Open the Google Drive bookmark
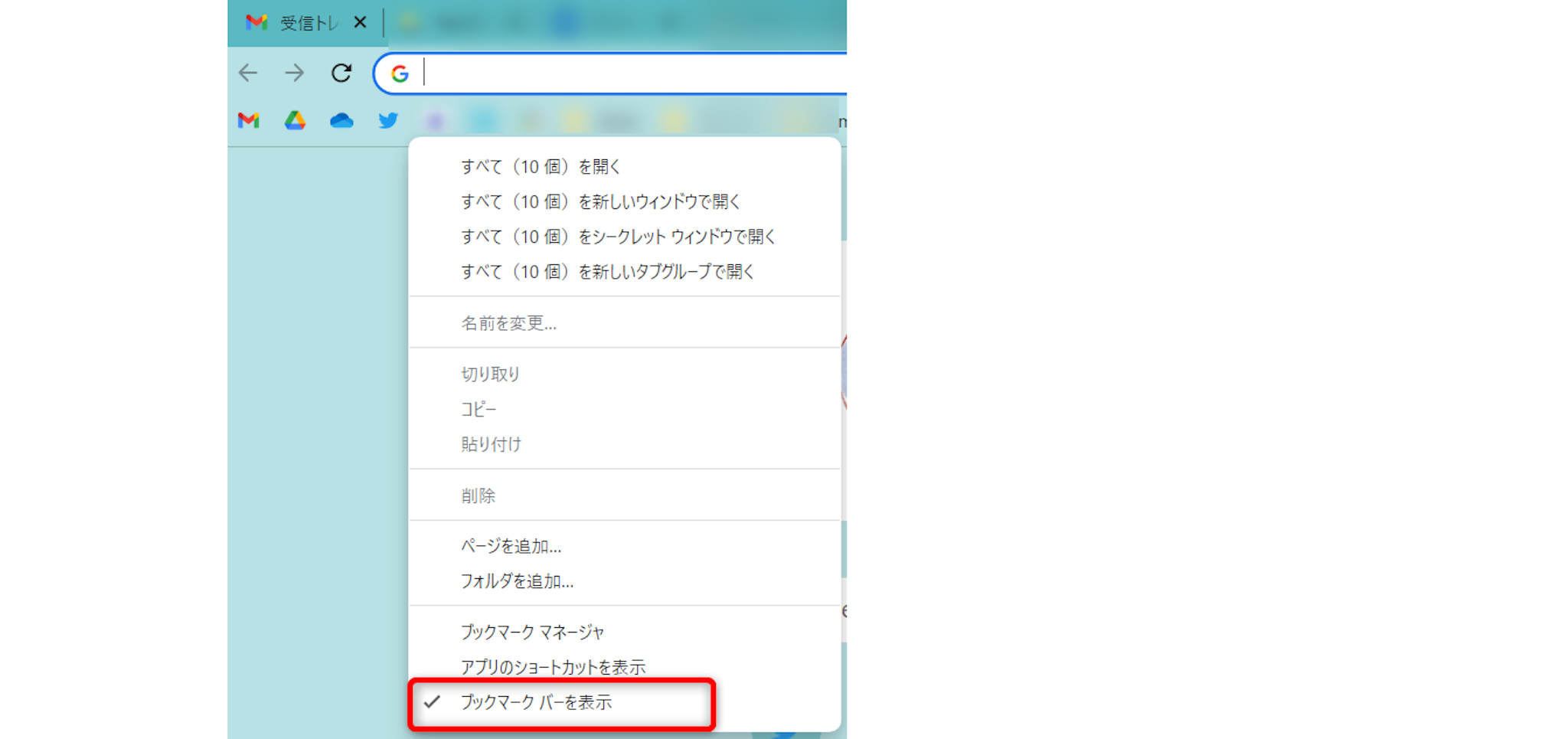Image resolution: width=1568 pixels, height=739 pixels. 296,121
